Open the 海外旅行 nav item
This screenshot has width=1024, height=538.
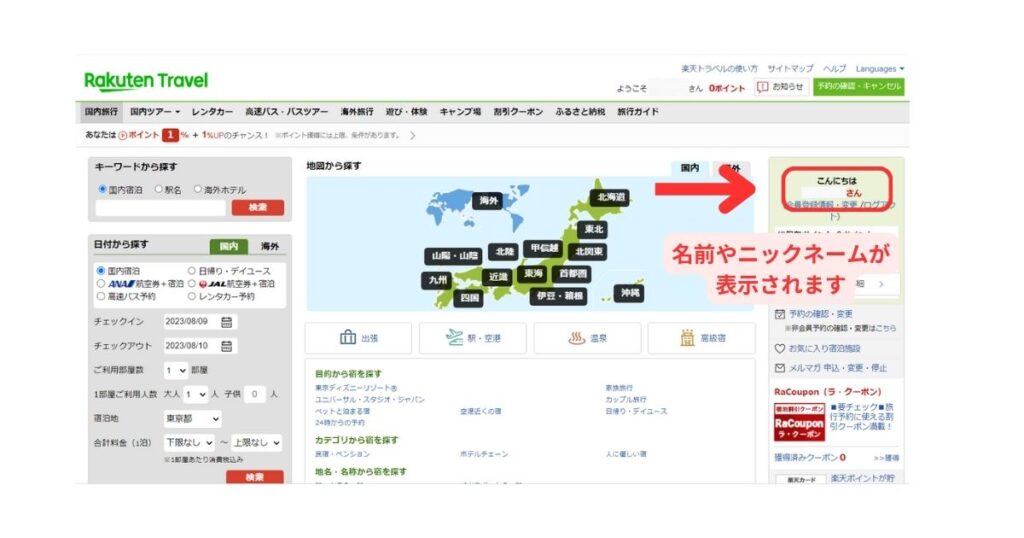pyautogui.click(x=357, y=112)
